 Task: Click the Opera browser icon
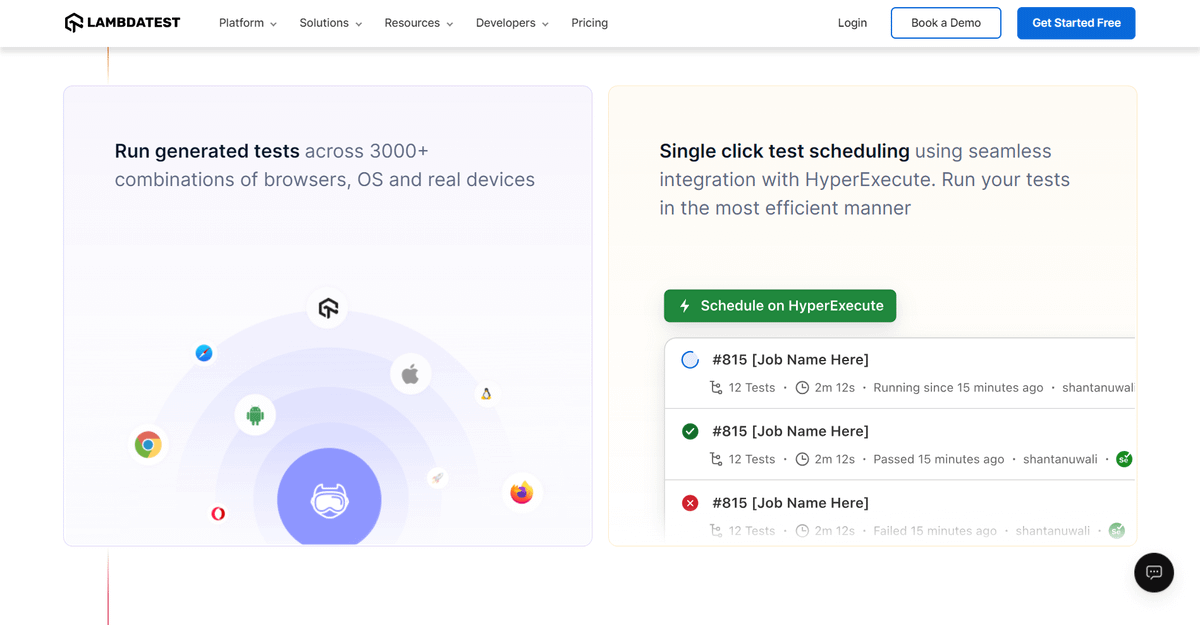[x=218, y=513]
